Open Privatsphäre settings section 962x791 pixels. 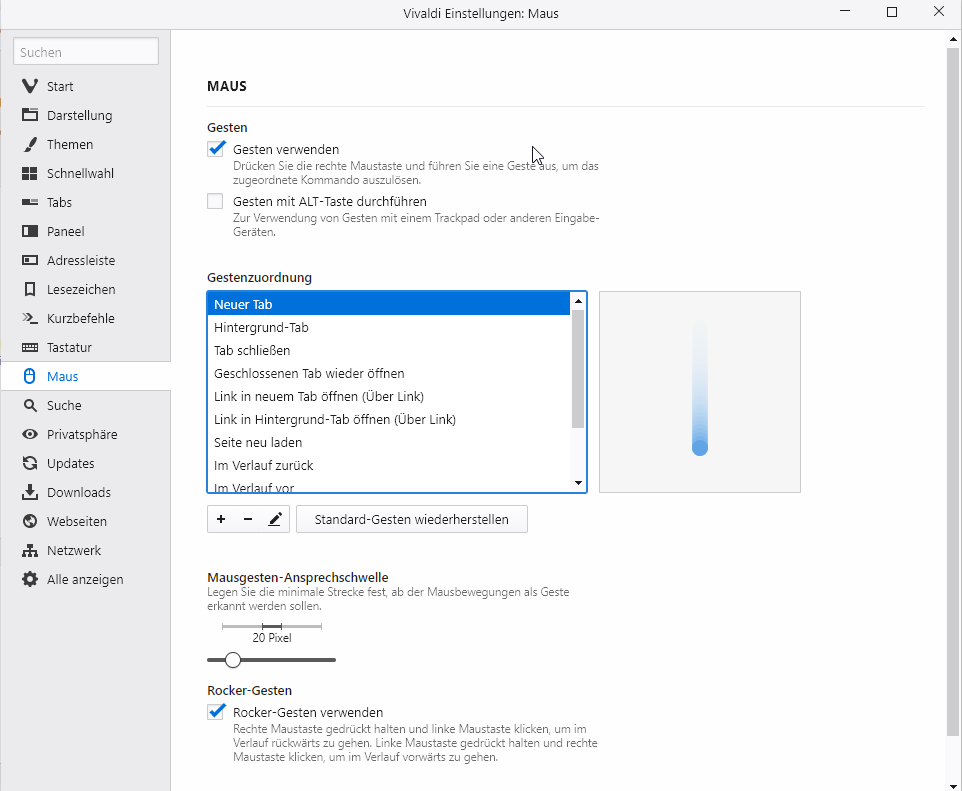[85, 434]
